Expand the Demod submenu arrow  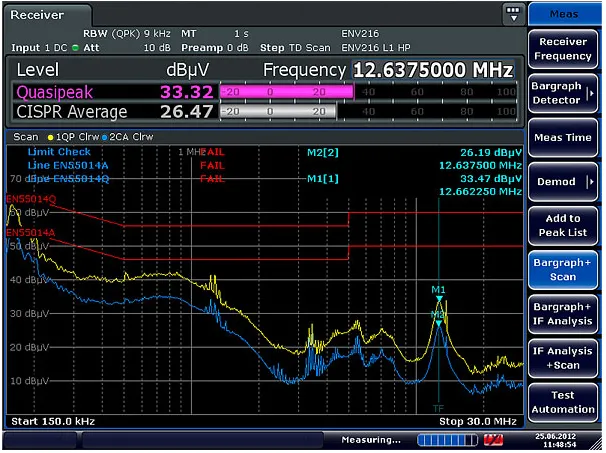(591, 182)
